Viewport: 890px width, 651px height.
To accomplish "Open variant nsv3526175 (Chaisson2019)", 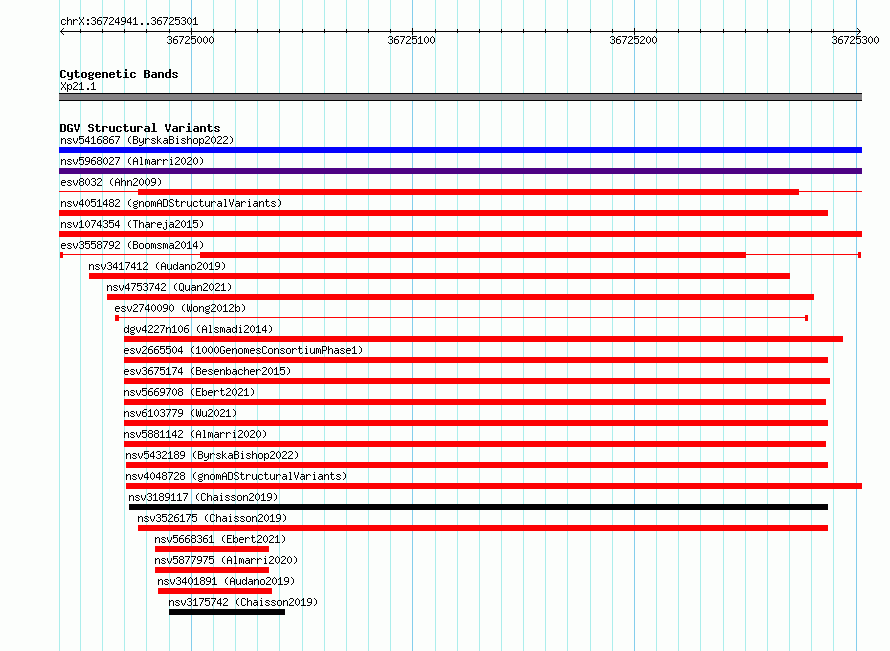I will point(212,518).
